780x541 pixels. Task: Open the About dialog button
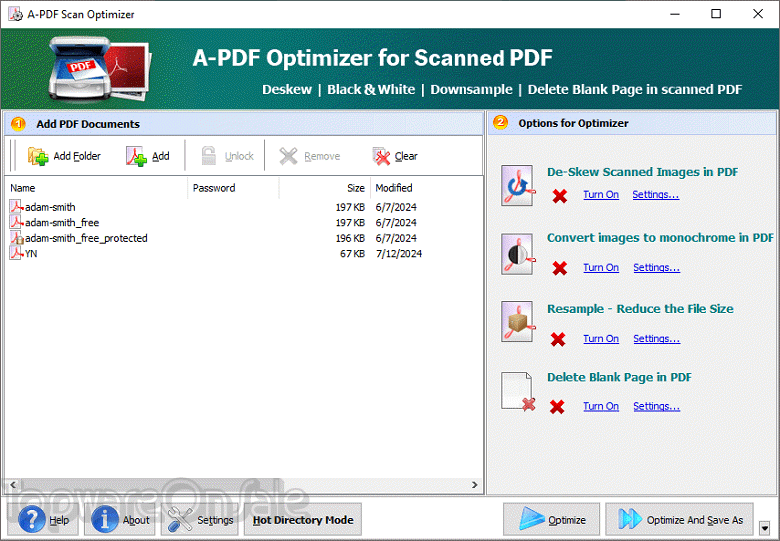coord(120,520)
